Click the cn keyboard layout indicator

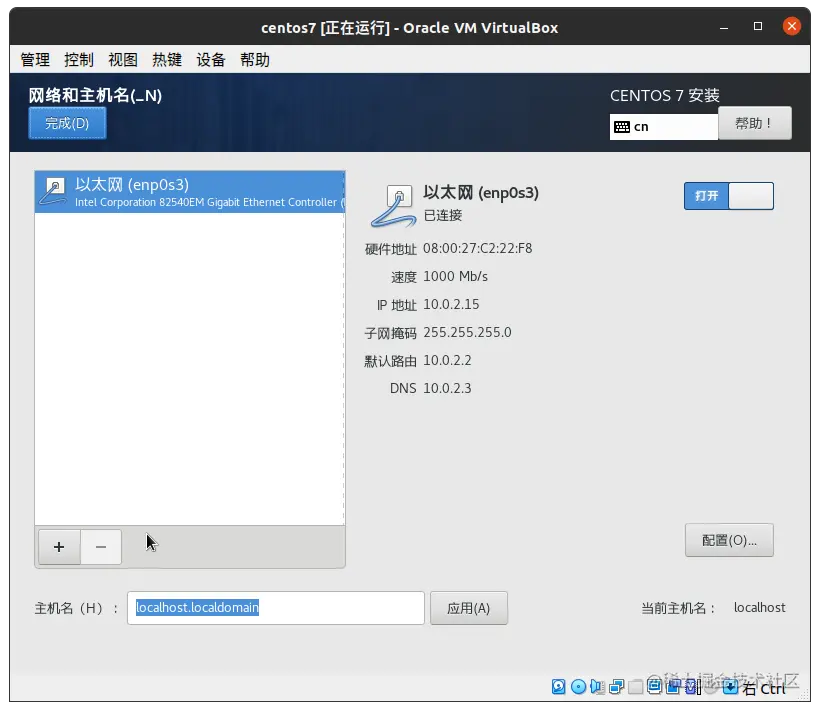coord(664,127)
